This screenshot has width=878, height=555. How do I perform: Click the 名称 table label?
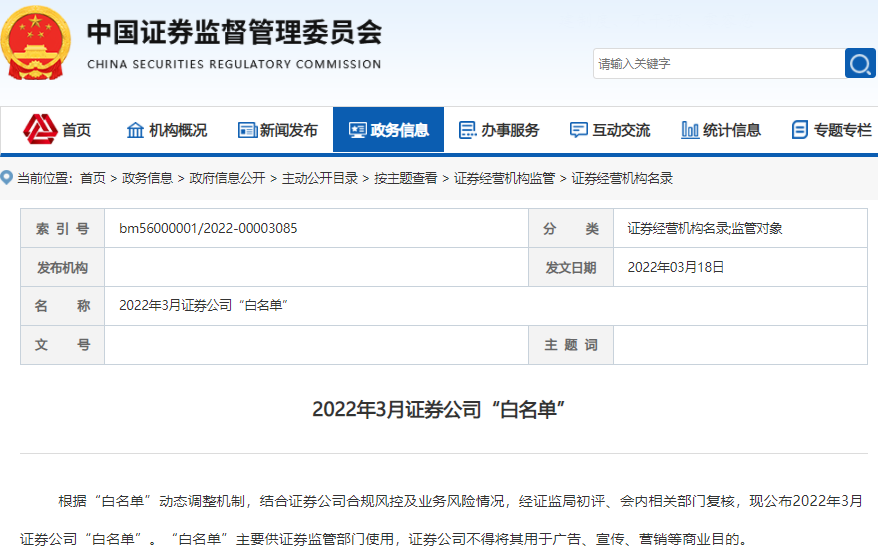click(x=62, y=306)
